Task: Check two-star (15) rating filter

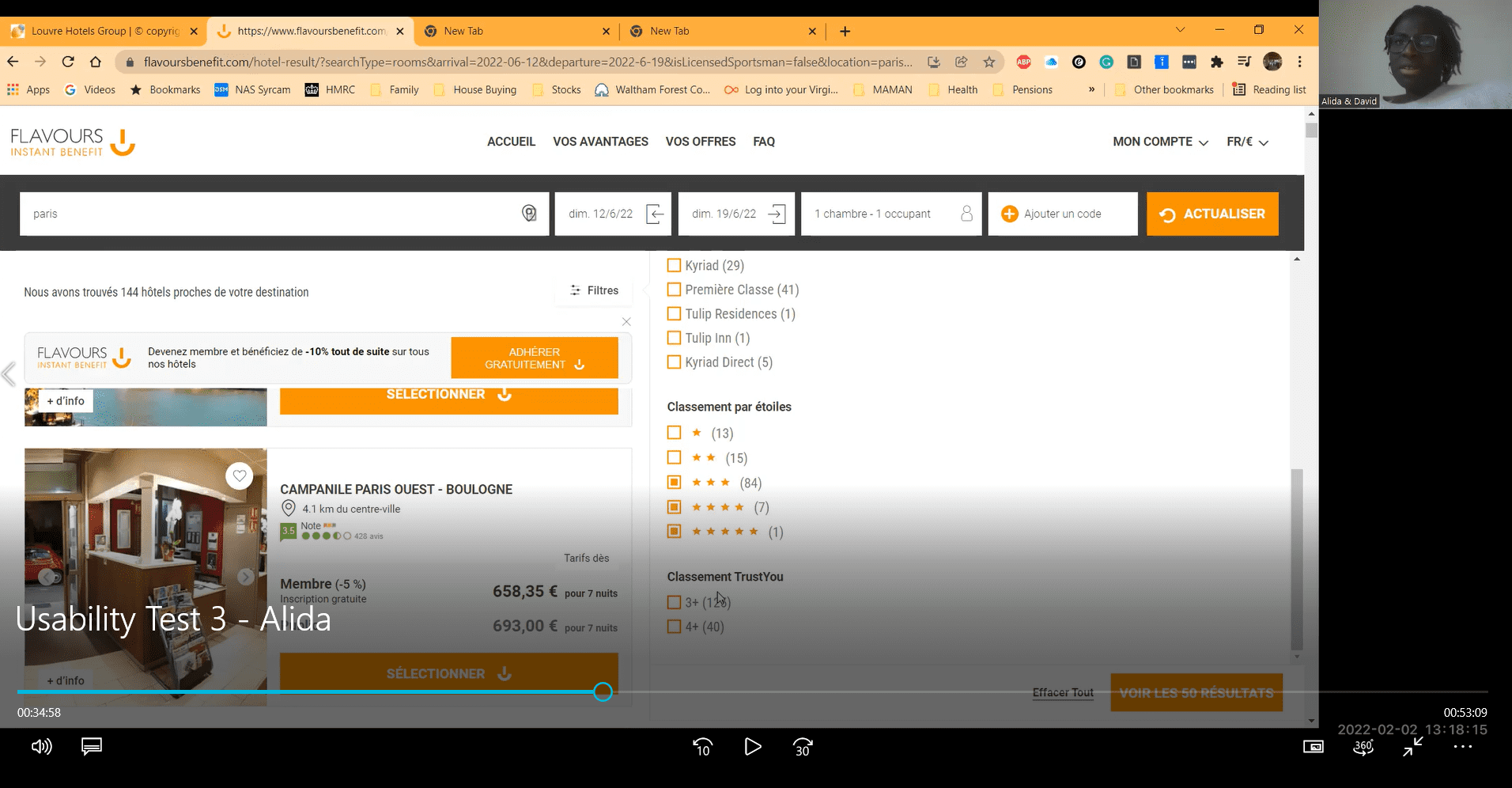Action: (674, 457)
